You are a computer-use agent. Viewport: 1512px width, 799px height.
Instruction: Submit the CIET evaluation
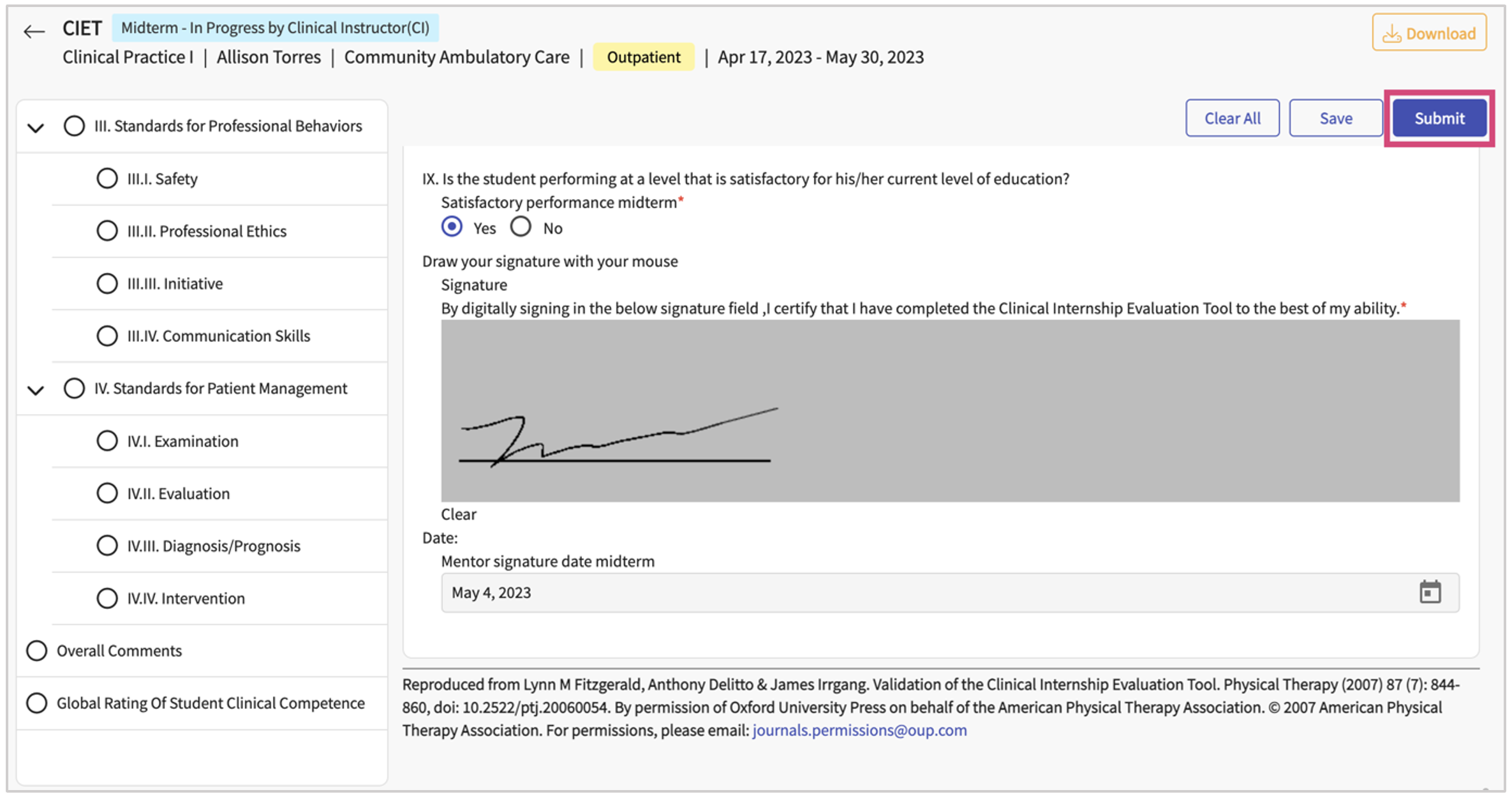(x=1439, y=118)
